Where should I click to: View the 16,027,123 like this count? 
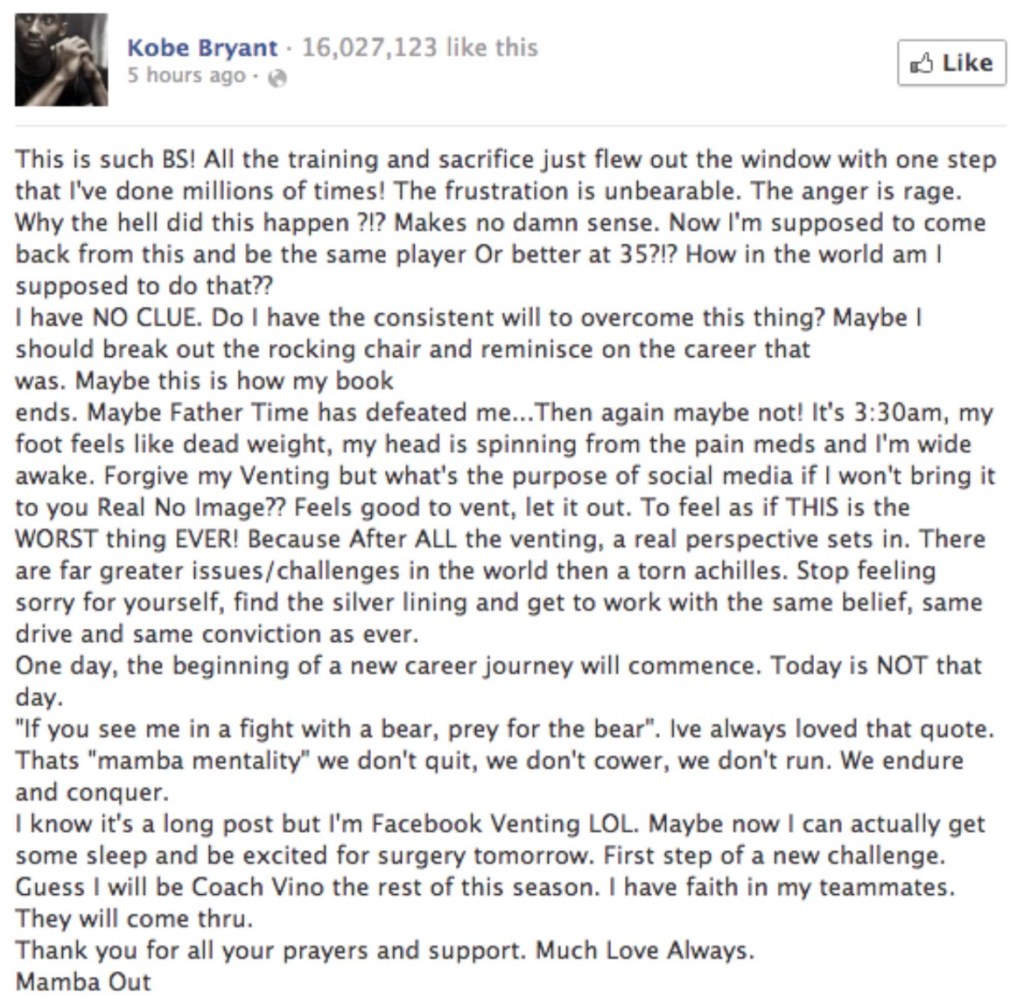click(x=419, y=47)
